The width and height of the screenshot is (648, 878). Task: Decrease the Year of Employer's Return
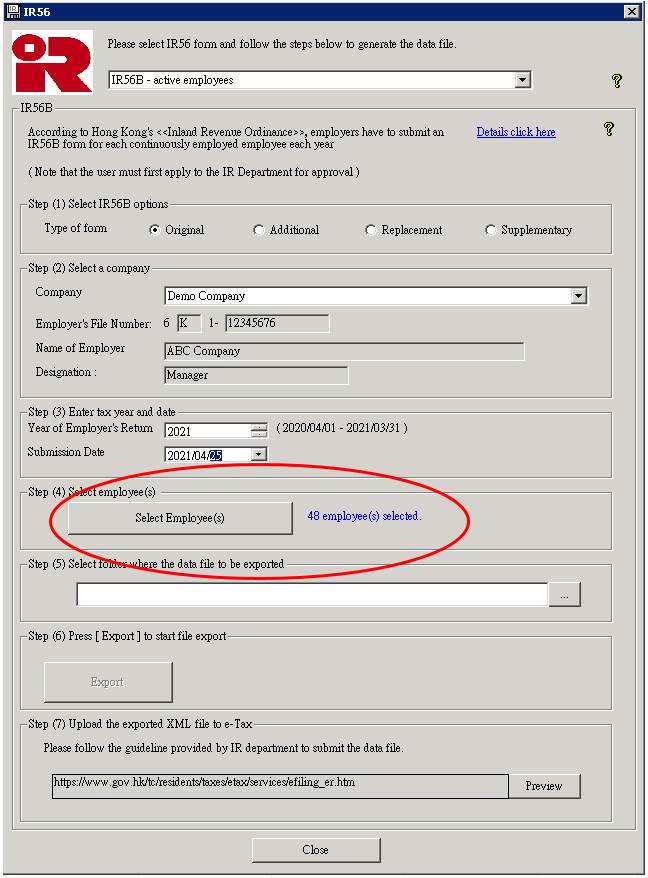(259, 435)
